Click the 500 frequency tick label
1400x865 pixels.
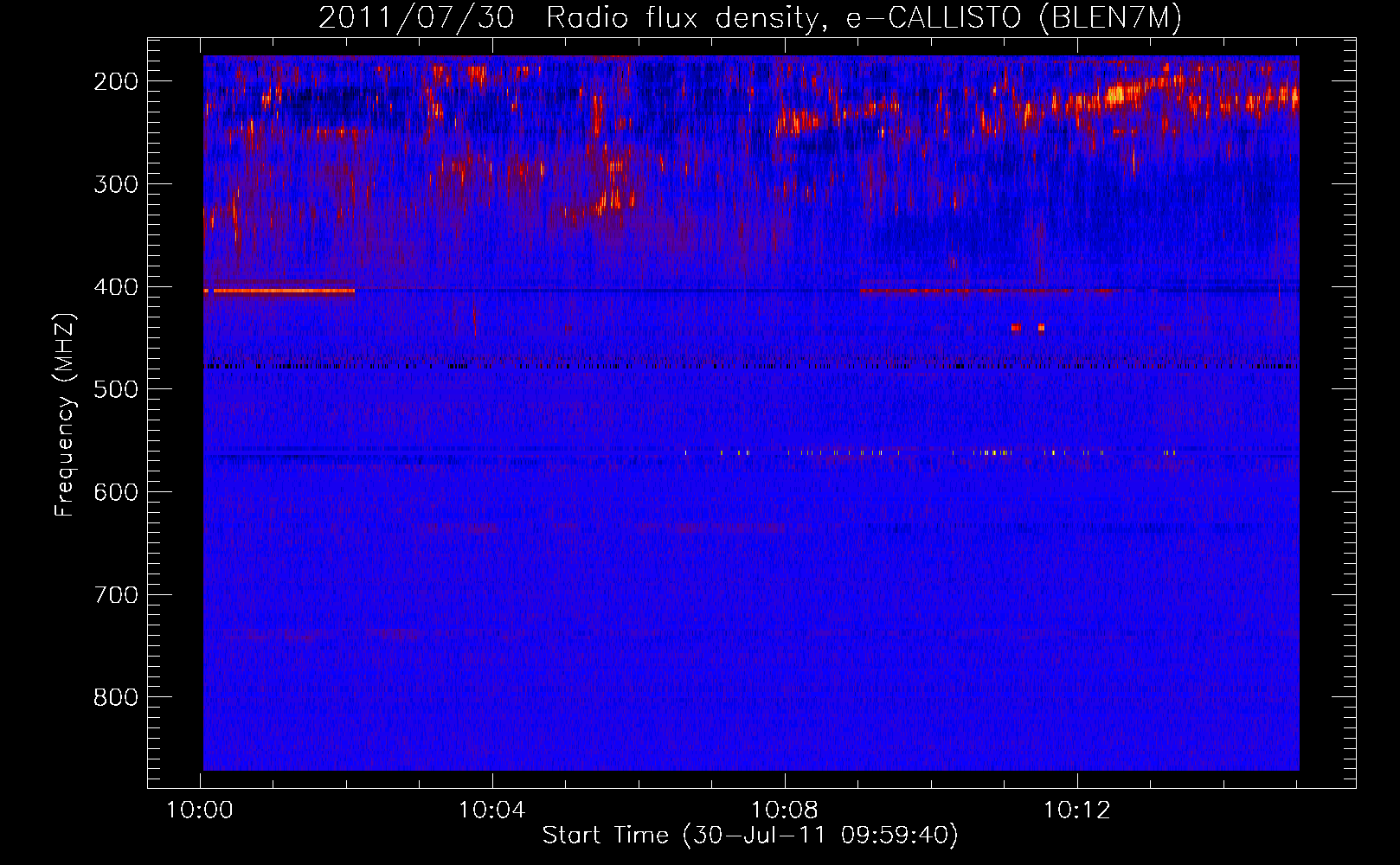coord(116,389)
